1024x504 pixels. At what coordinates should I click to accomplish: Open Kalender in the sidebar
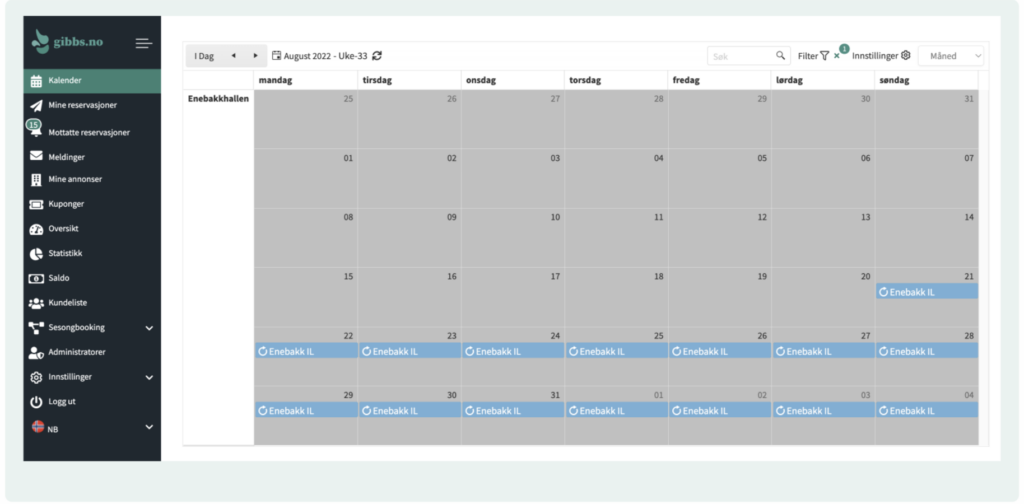(x=65, y=81)
